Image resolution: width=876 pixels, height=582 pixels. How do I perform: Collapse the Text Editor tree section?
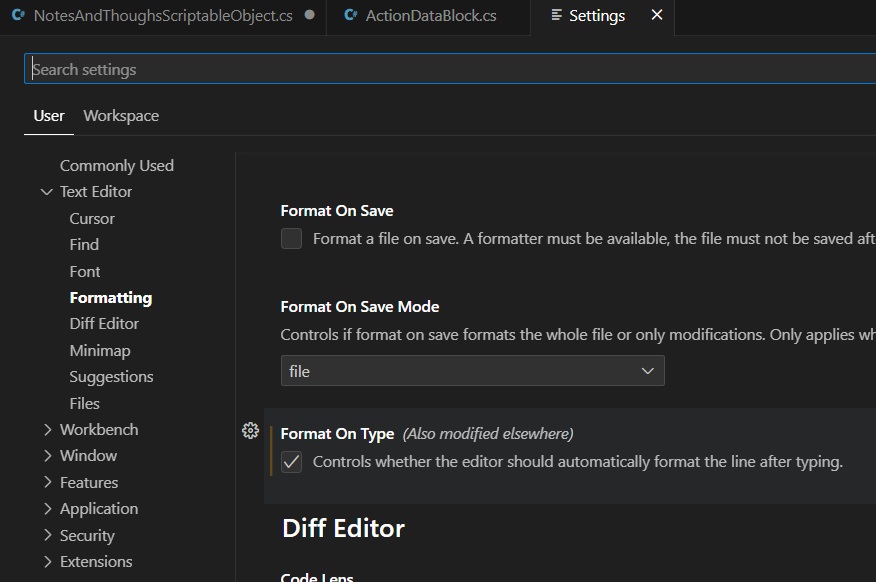coord(47,192)
